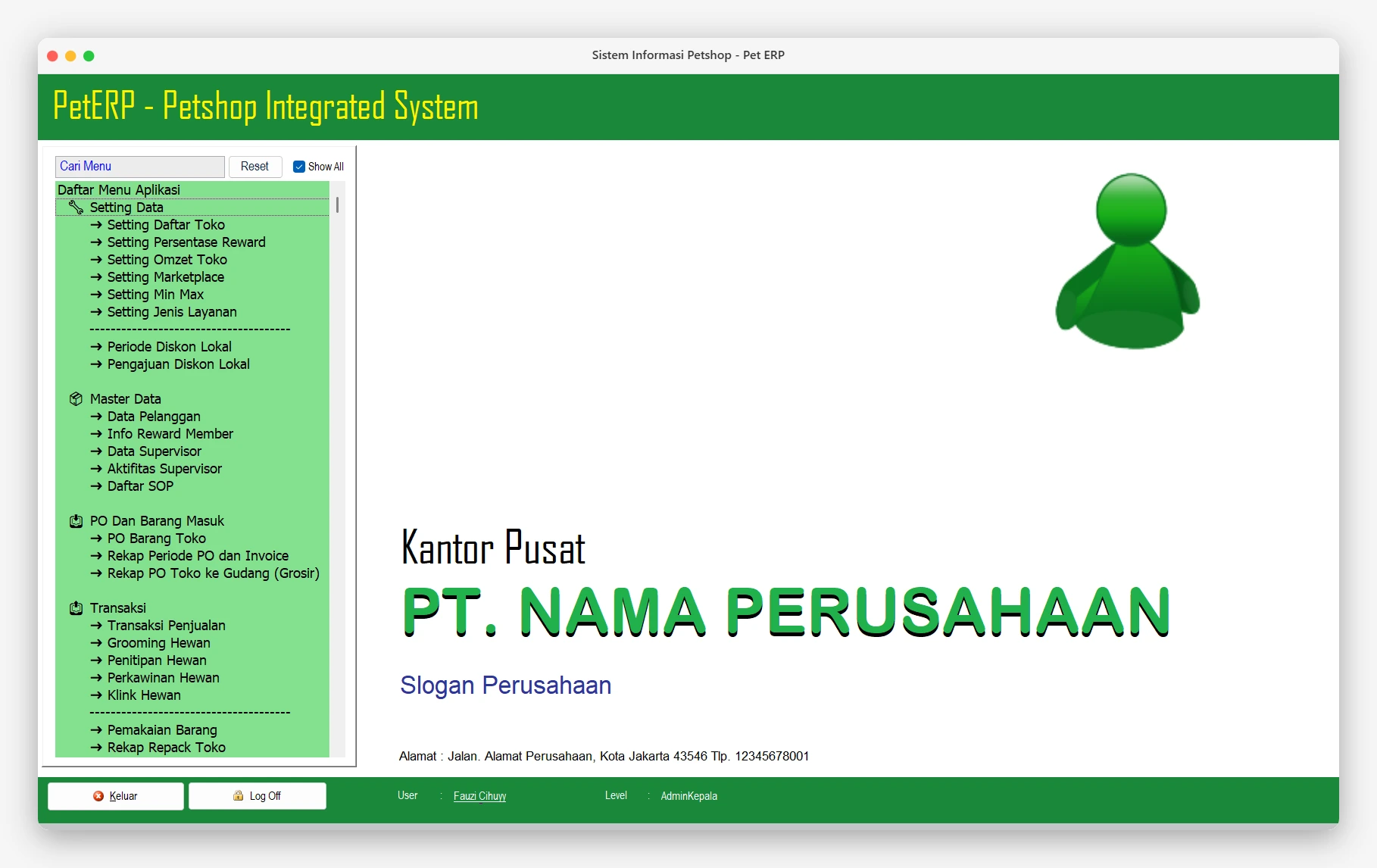Collapse the Master Data tree section
Screen dimensions: 1377x868
pyautogui.click(x=125, y=398)
